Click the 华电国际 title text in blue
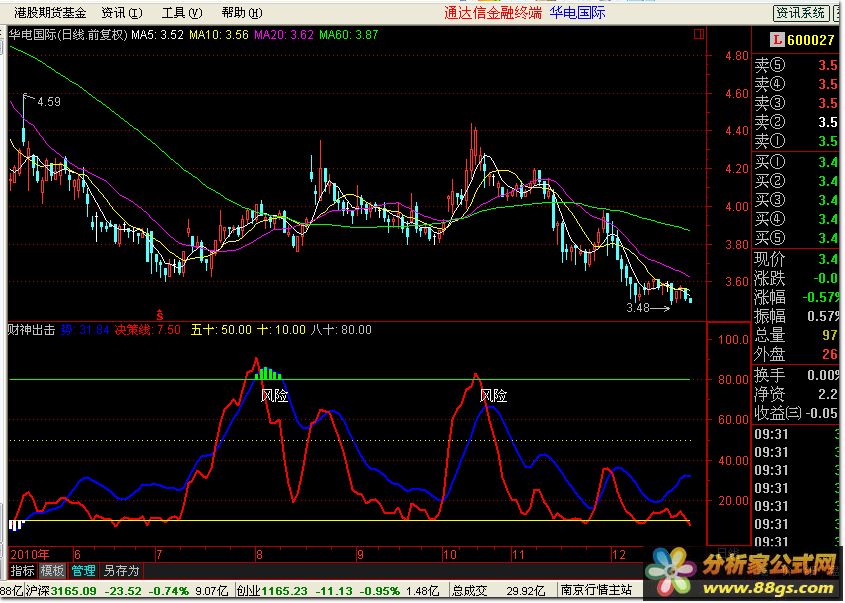Viewport: 845px width, 603px height. (578, 13)
